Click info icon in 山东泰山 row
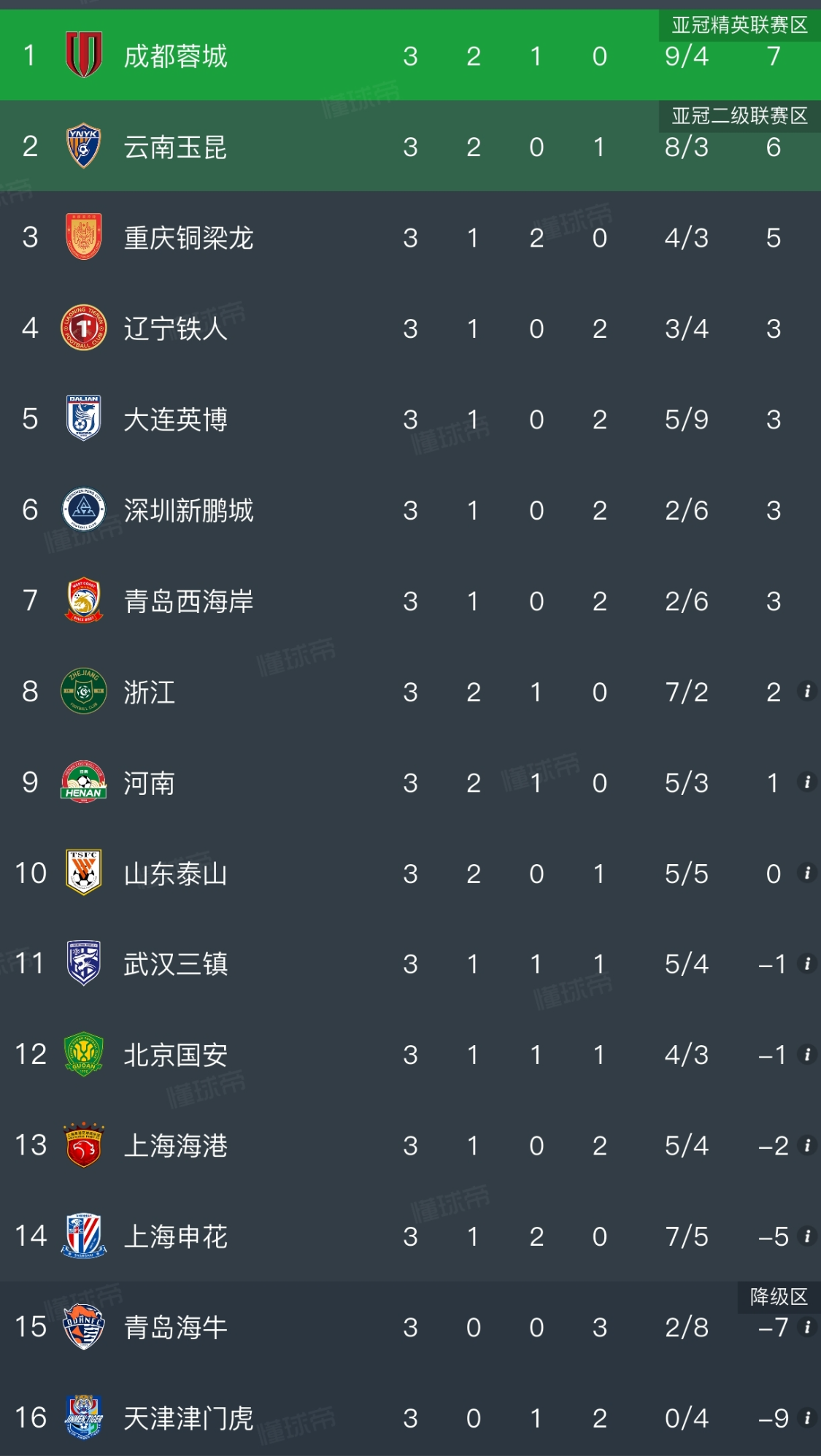821x1456 pixels. pyautogui.click(x=807, y=873)
